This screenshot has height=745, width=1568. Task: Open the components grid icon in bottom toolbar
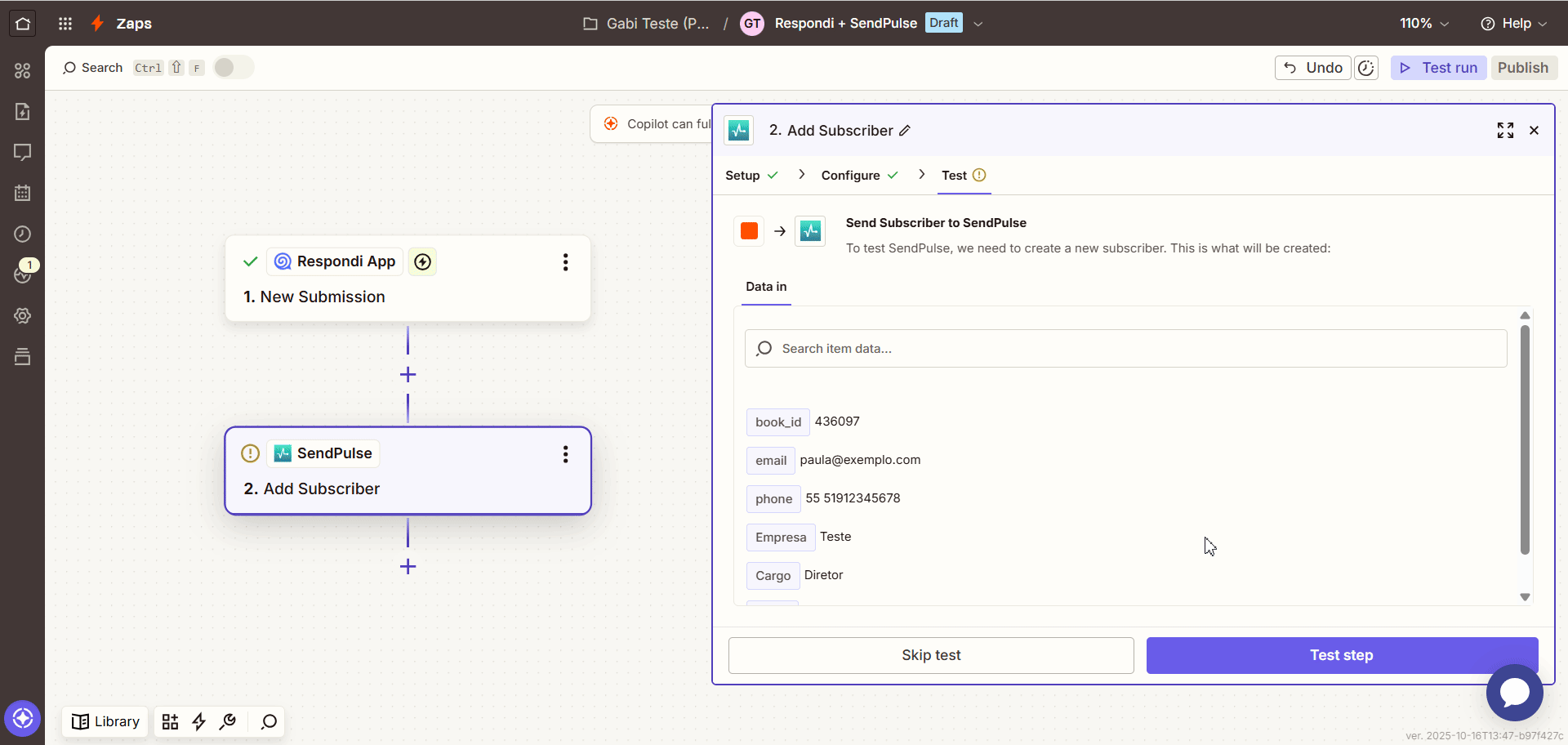click(x=170, y=722)
